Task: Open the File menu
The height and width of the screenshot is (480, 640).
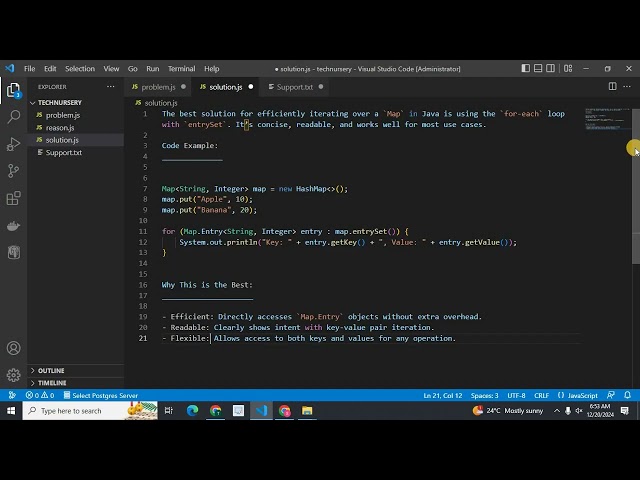Action: (x=29, y=69)
